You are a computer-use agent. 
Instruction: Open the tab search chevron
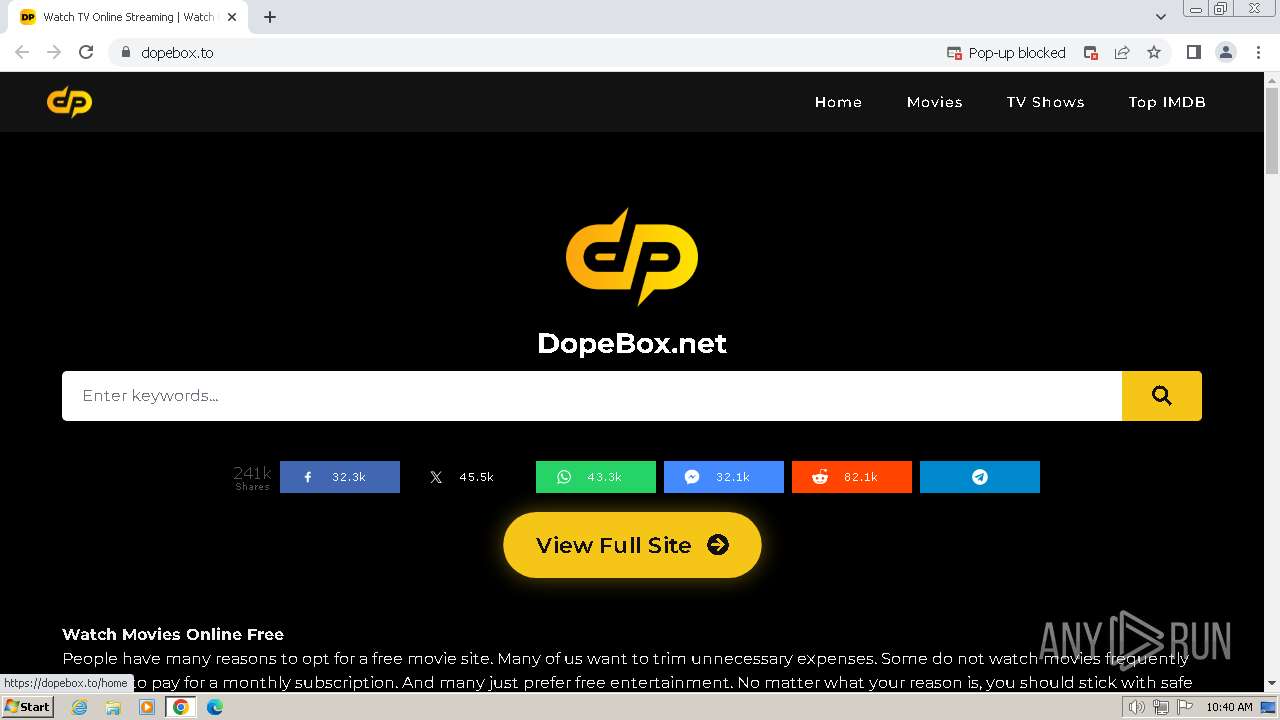[x=1160, y=17]
